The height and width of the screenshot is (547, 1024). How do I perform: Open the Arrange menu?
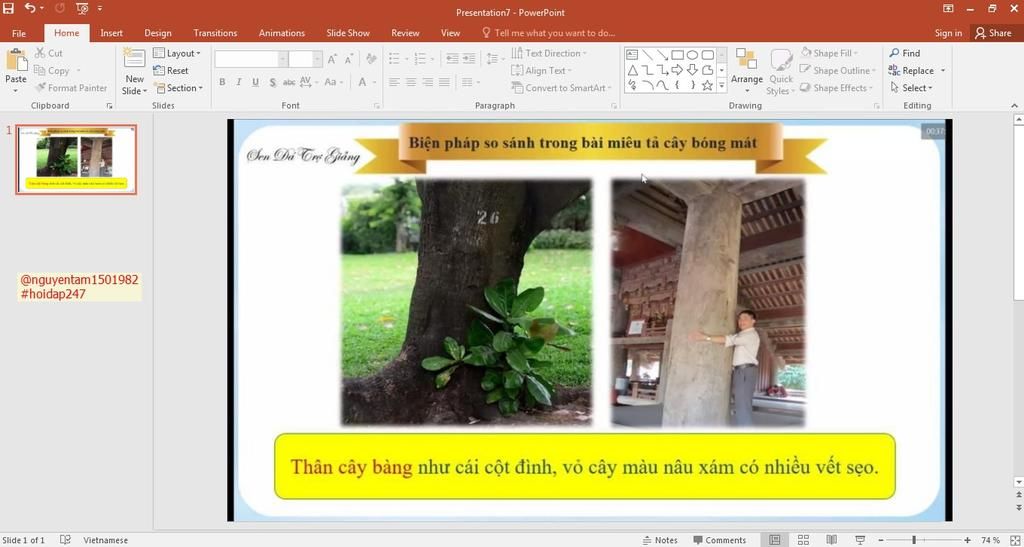point(746,72)
